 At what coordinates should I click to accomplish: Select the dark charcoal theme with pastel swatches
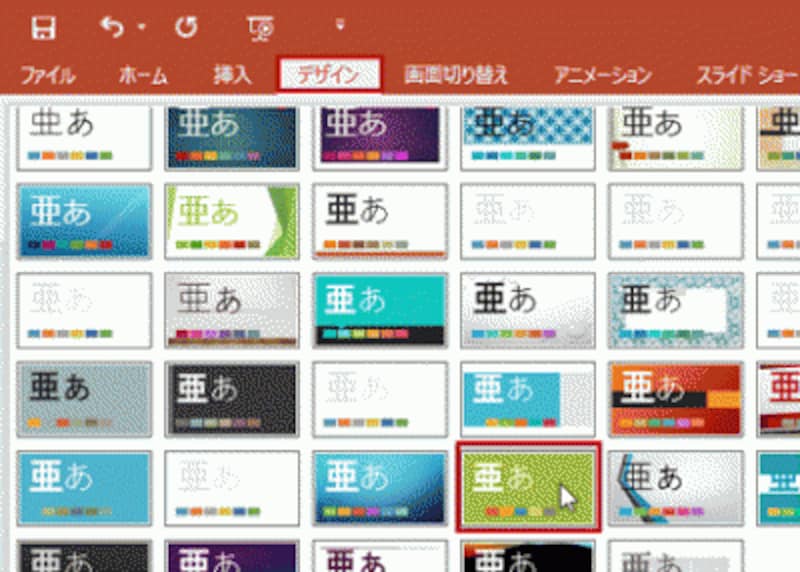232,399
